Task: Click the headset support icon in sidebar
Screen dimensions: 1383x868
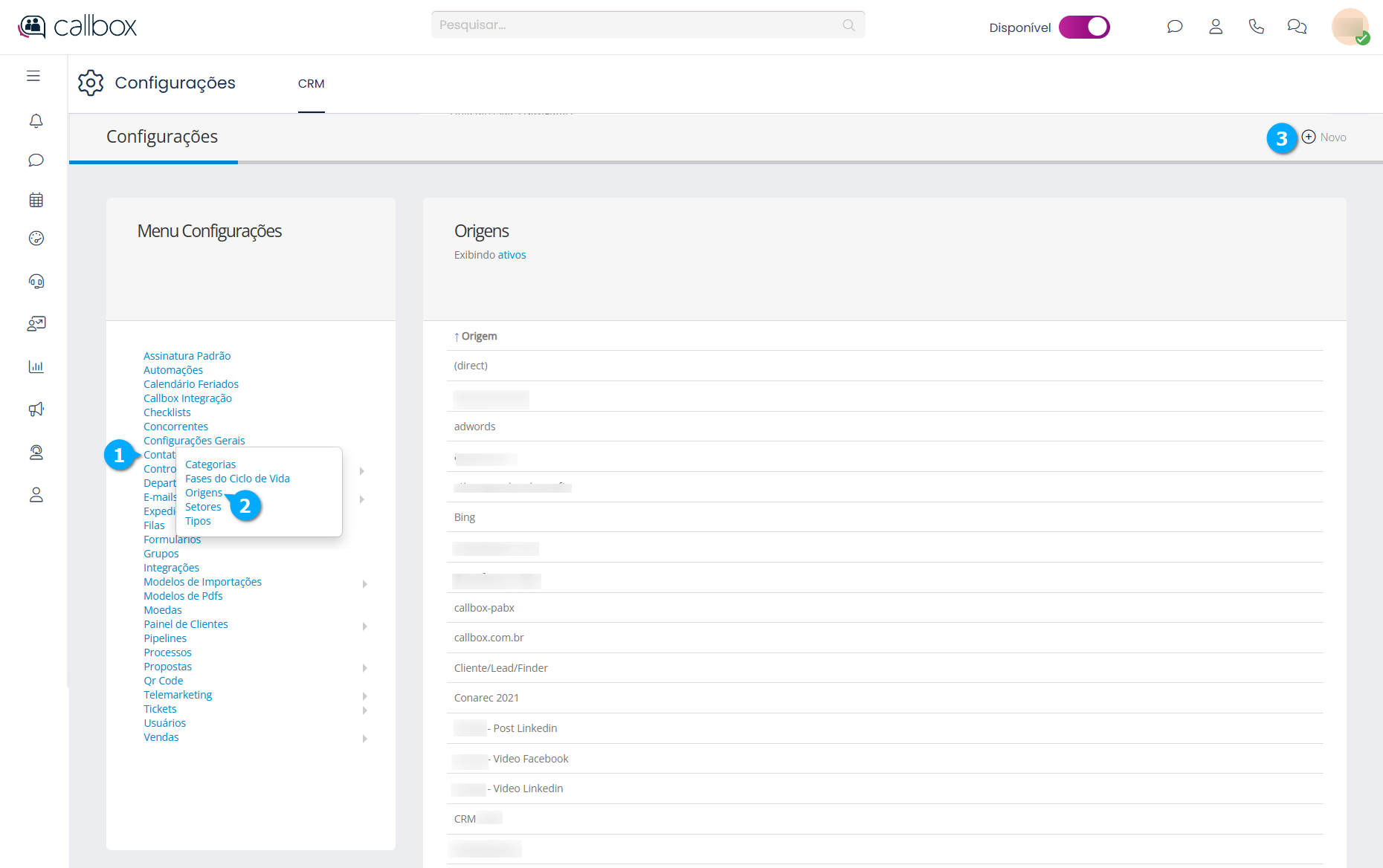Action: point(36,281)
